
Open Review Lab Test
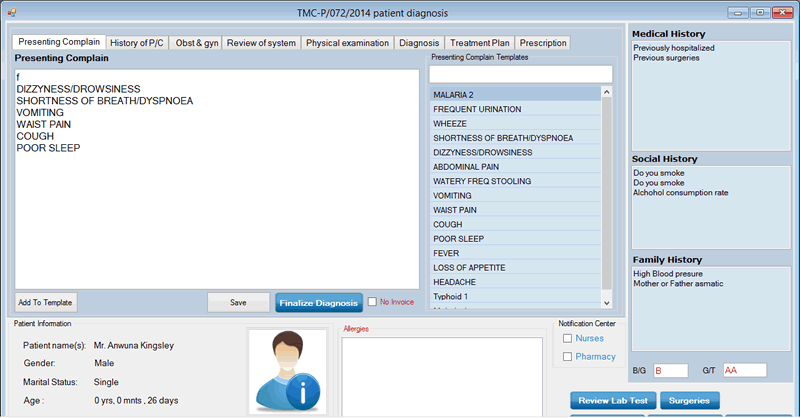(x=613, y=401)
